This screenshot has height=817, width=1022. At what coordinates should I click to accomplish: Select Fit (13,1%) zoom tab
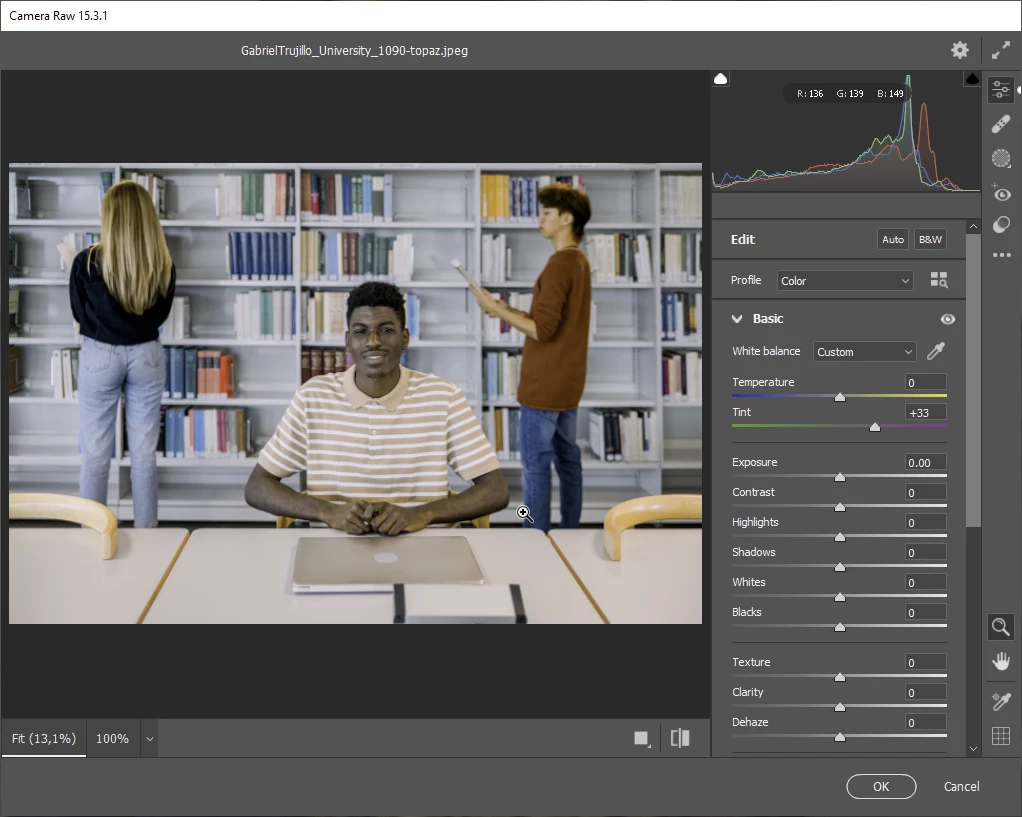tap(44, 738)
